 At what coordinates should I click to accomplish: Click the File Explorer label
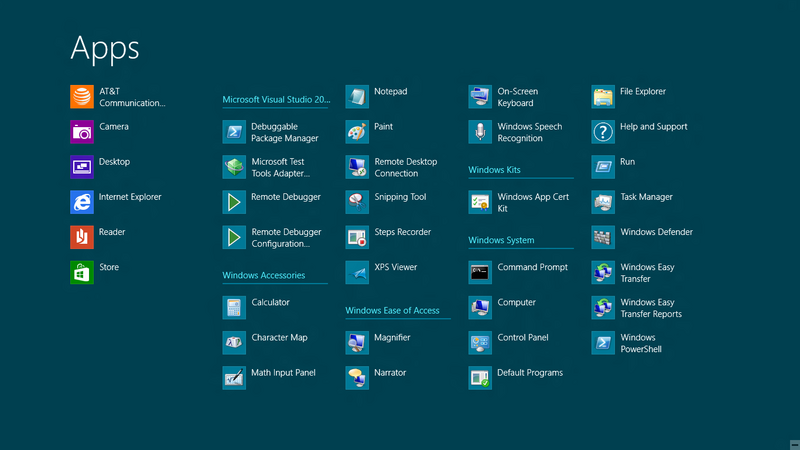pos(643,92)
